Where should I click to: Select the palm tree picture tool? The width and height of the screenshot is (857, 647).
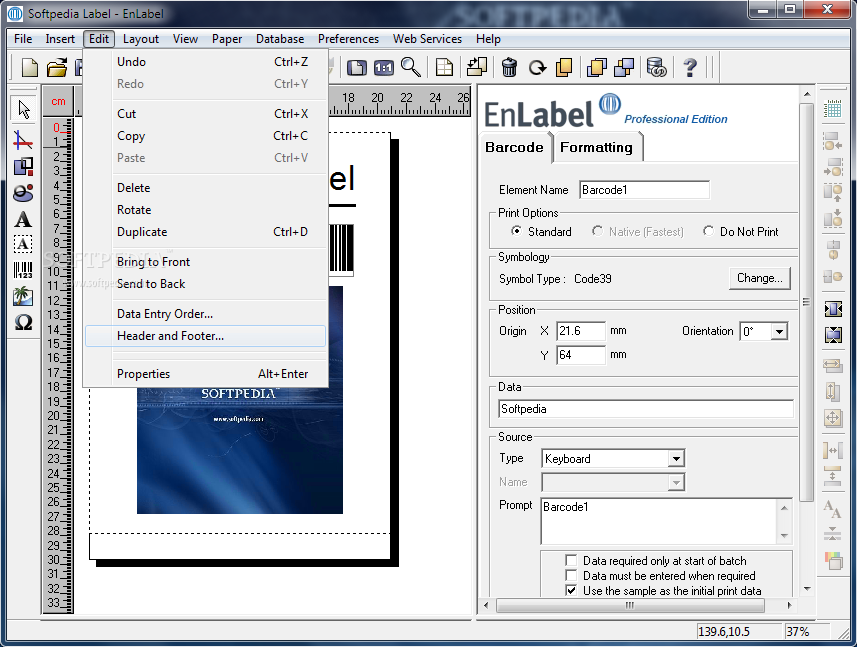tap(23, 296)
